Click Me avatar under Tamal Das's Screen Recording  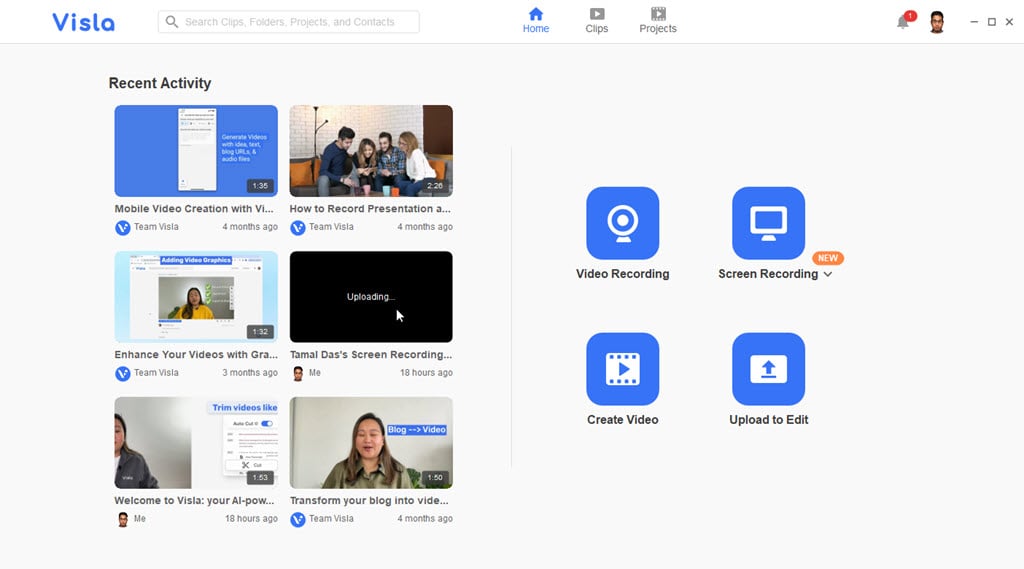pyautogui.click(x=298, y=373)
